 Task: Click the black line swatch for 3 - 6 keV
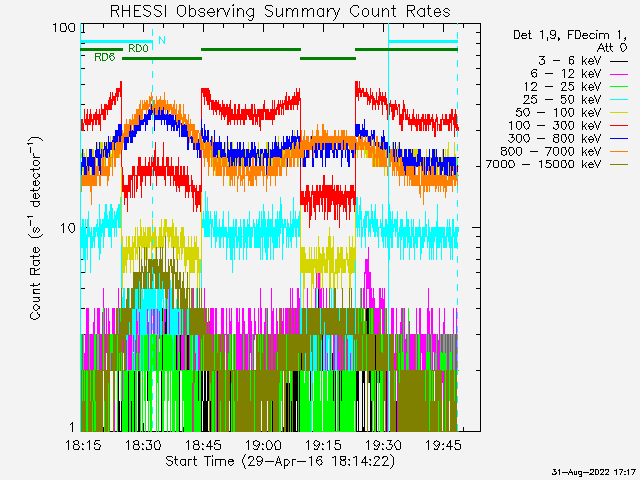[x=619, y=62]
